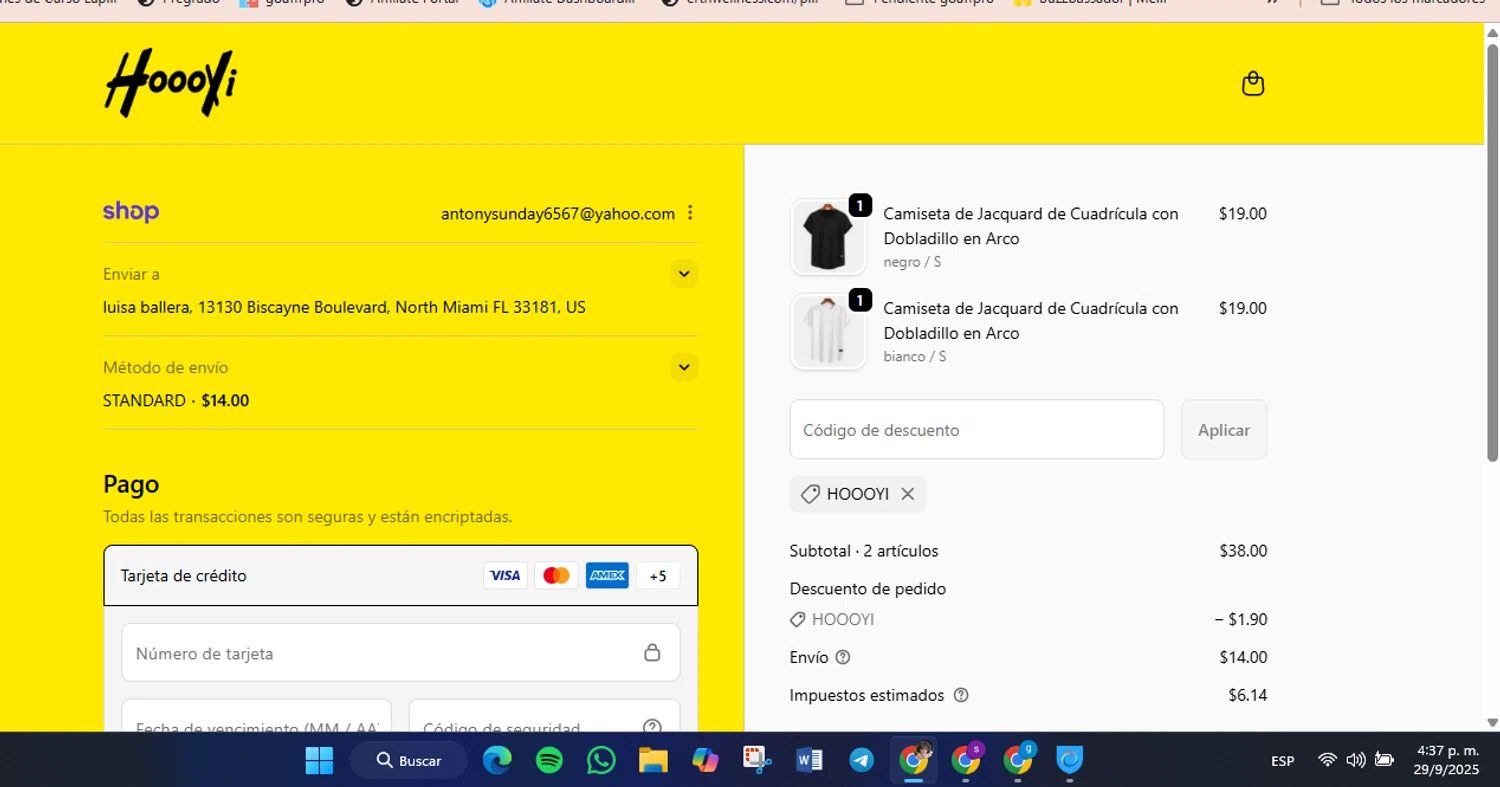Screen dimensions: 1500x787
Task: Open the 'Impuestos estimados' help icon
Action: pyautogui.click(x=961, y=695)
